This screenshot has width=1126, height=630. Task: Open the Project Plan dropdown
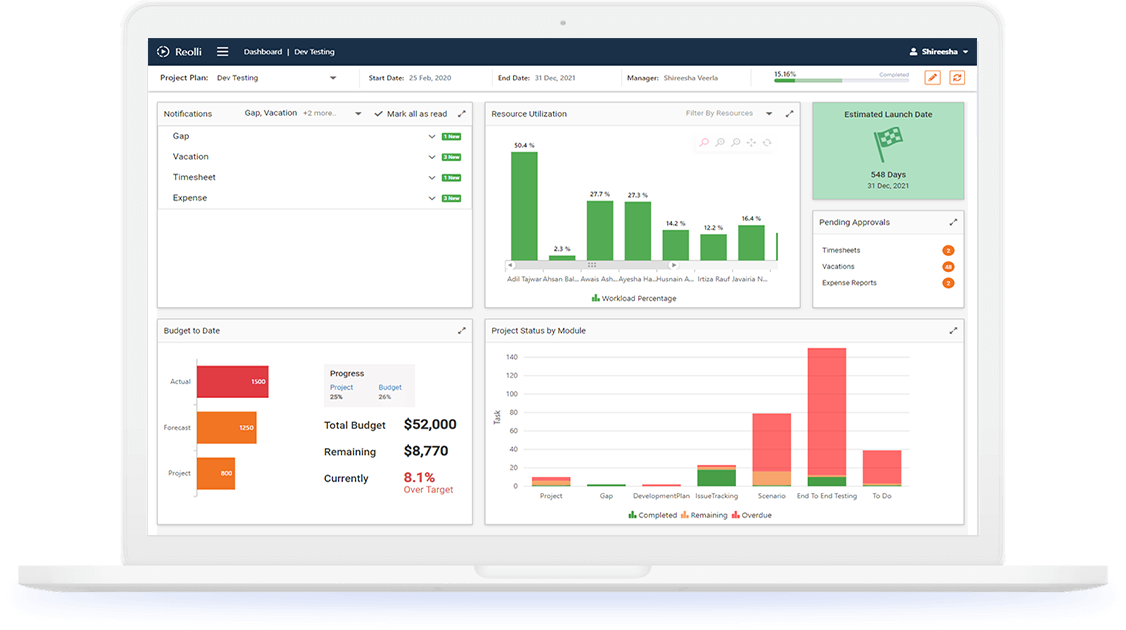(333, 78)
